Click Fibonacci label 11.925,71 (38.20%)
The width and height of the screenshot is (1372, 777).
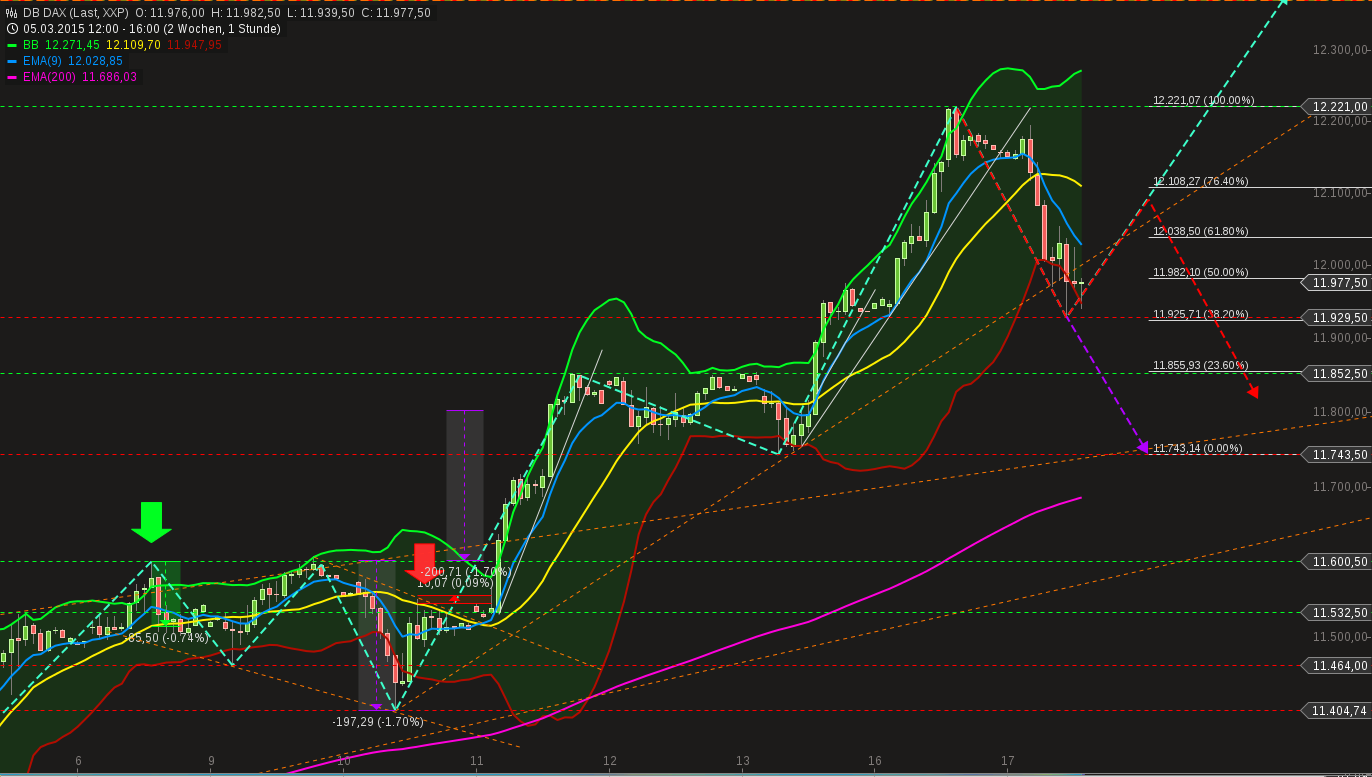click(x=1200, y=314)
